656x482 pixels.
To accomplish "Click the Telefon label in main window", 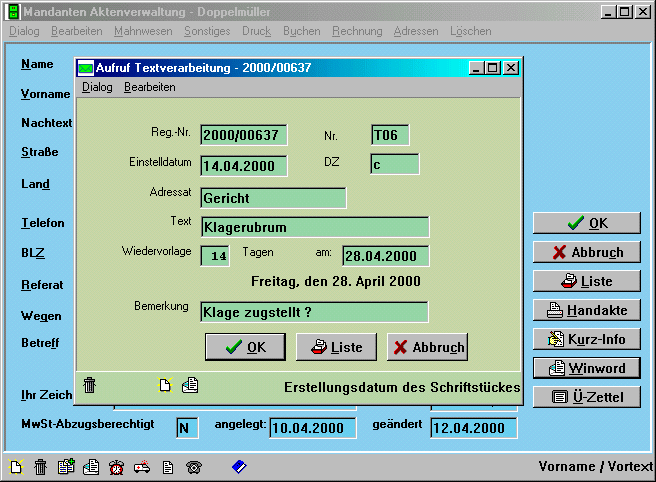I will pyautogui.click(x=43, y=223).
